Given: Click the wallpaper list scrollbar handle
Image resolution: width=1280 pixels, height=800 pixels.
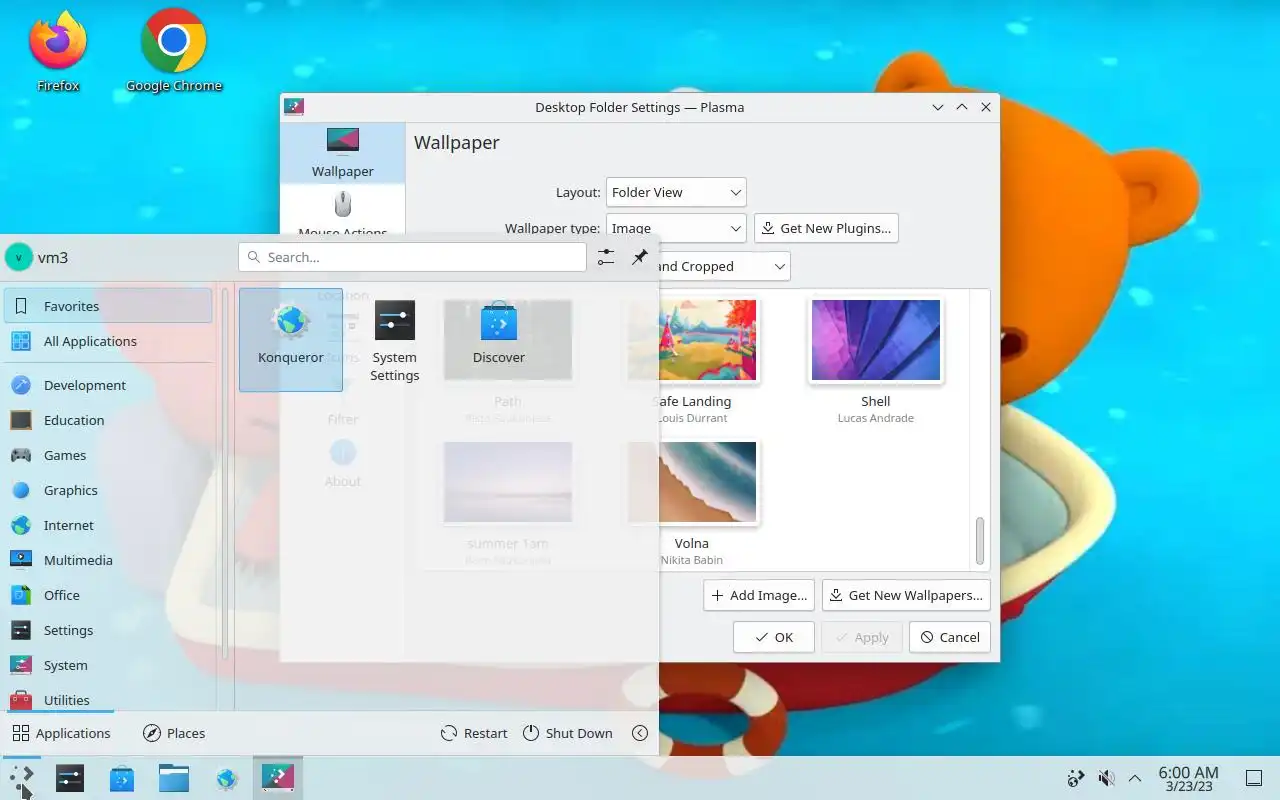Looking at the screenshot, I should click(x=980, y=541).
